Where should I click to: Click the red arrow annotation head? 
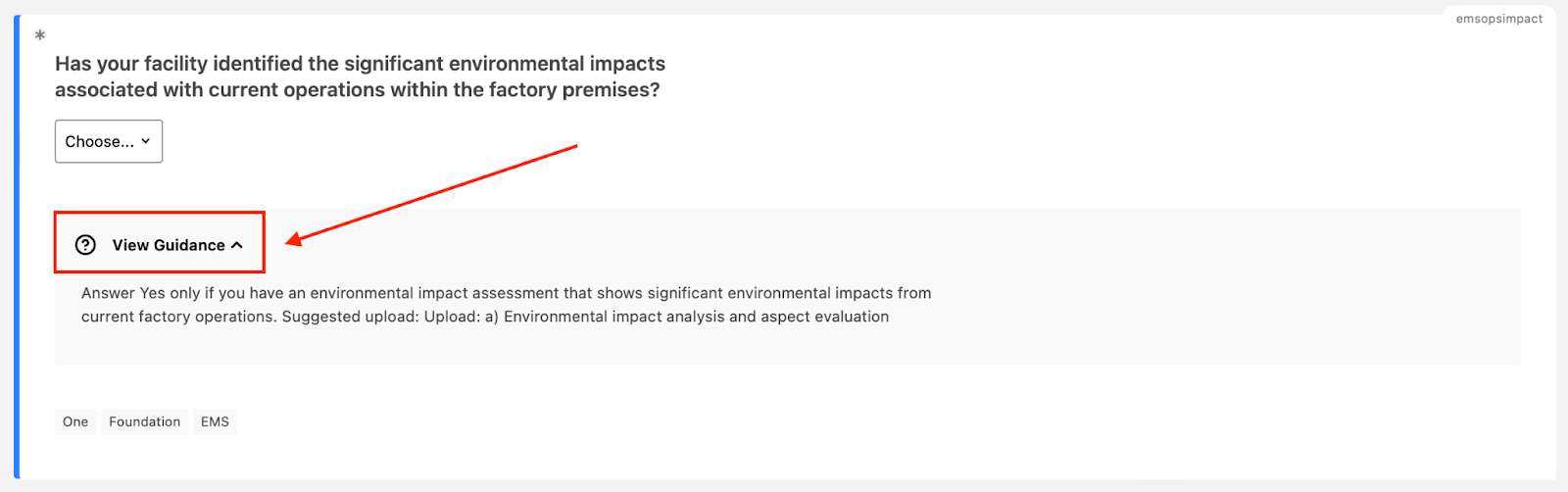point(293,240)
